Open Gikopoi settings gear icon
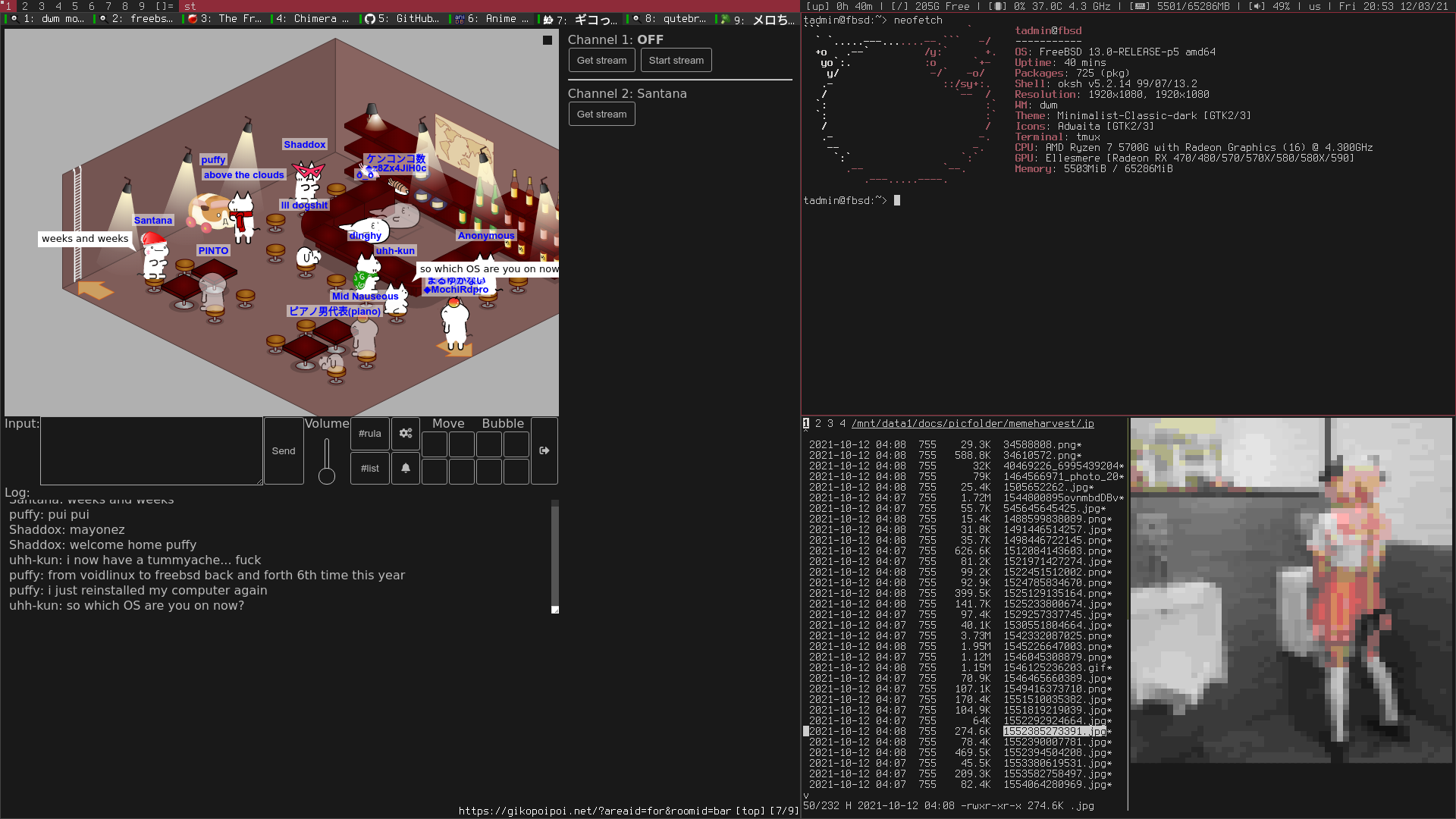 tap(406, 433)
